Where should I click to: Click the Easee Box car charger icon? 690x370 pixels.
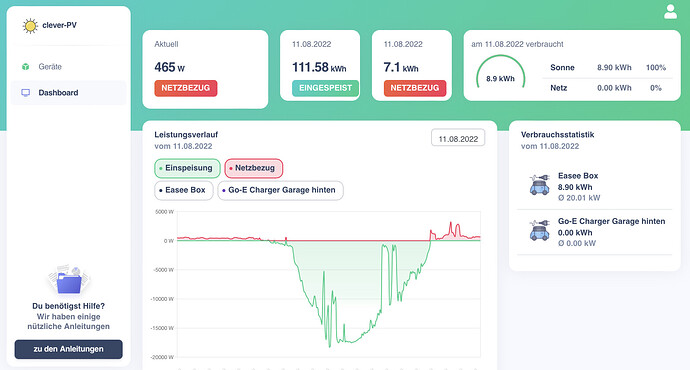click(540, 184)
